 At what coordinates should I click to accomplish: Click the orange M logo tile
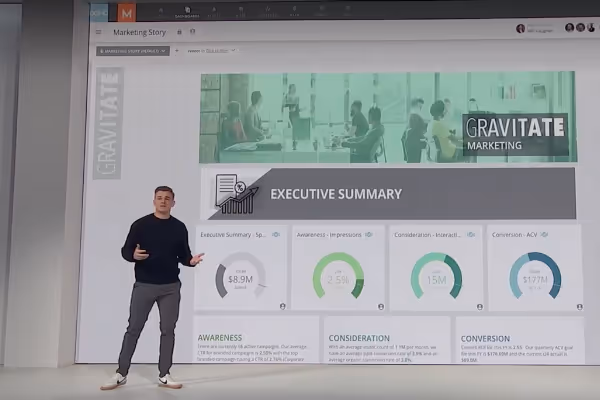[127, 13]
